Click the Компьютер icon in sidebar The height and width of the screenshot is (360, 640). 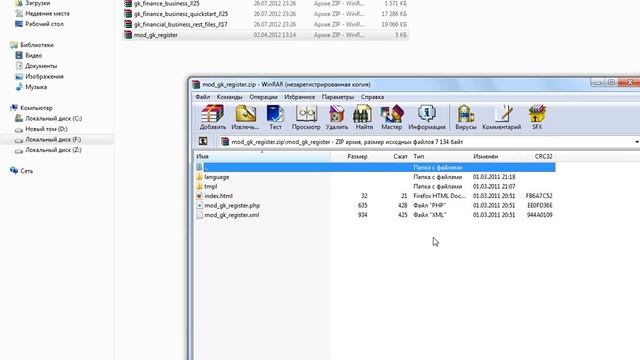(x=14, y=108)
